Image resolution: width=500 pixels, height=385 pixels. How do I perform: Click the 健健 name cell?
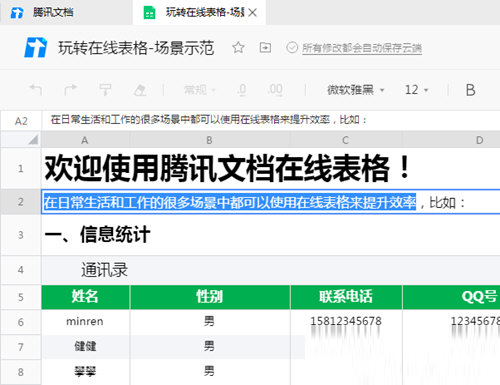(x=85, y=347)
